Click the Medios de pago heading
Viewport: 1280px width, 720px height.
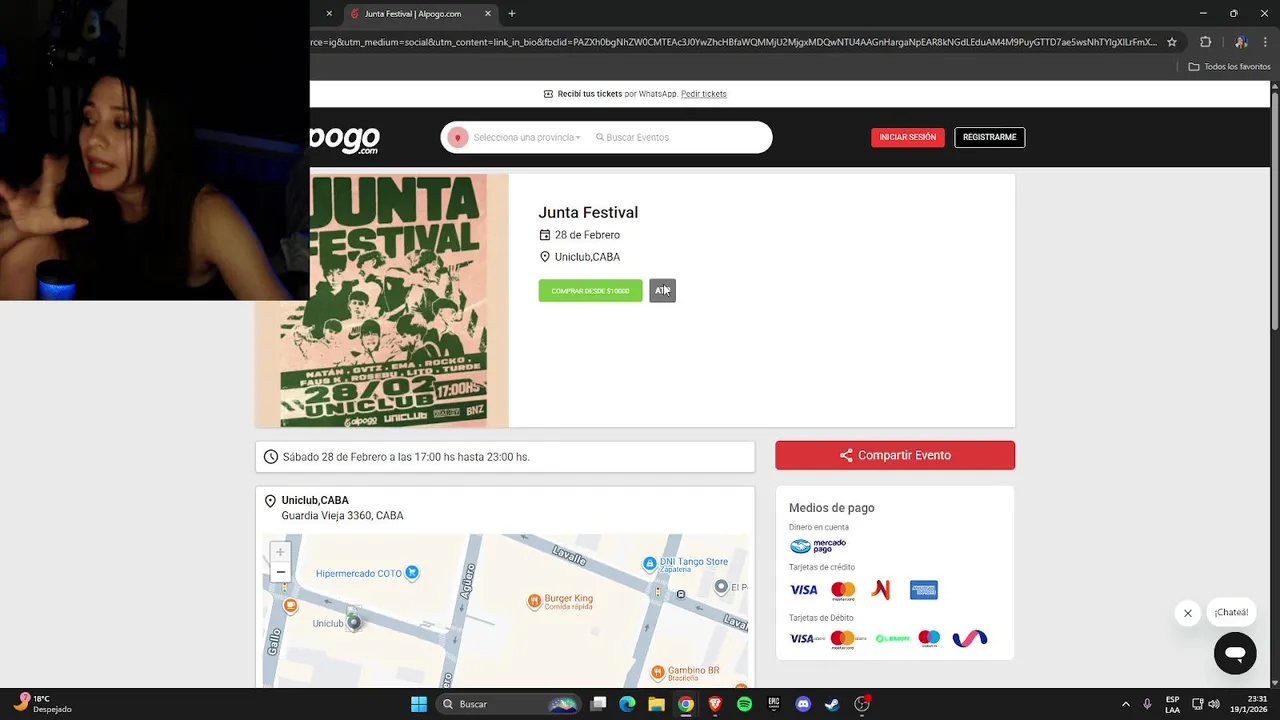831,508
